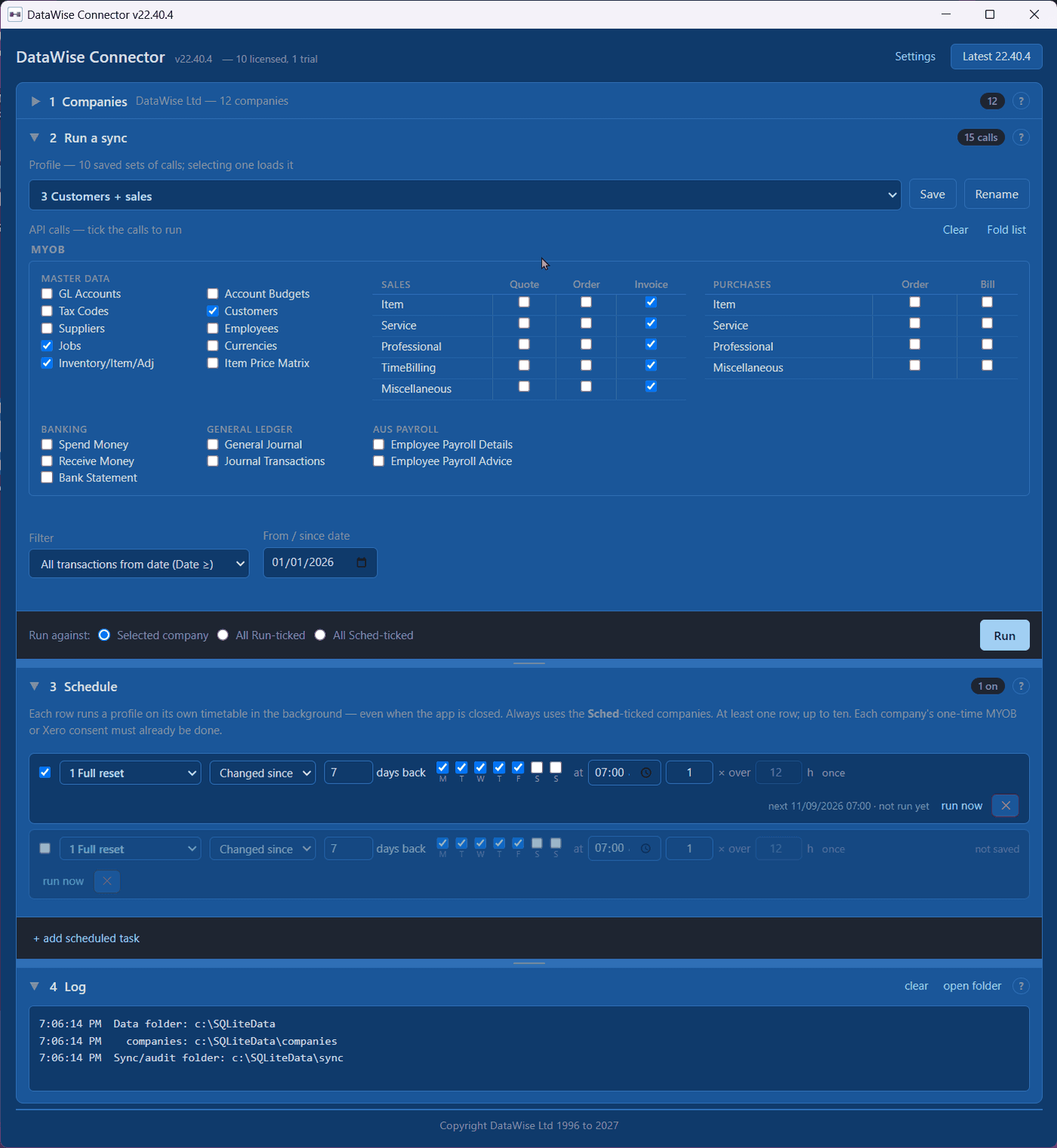Click the clock icon in the not-saved schedule row

coord(646,848)
